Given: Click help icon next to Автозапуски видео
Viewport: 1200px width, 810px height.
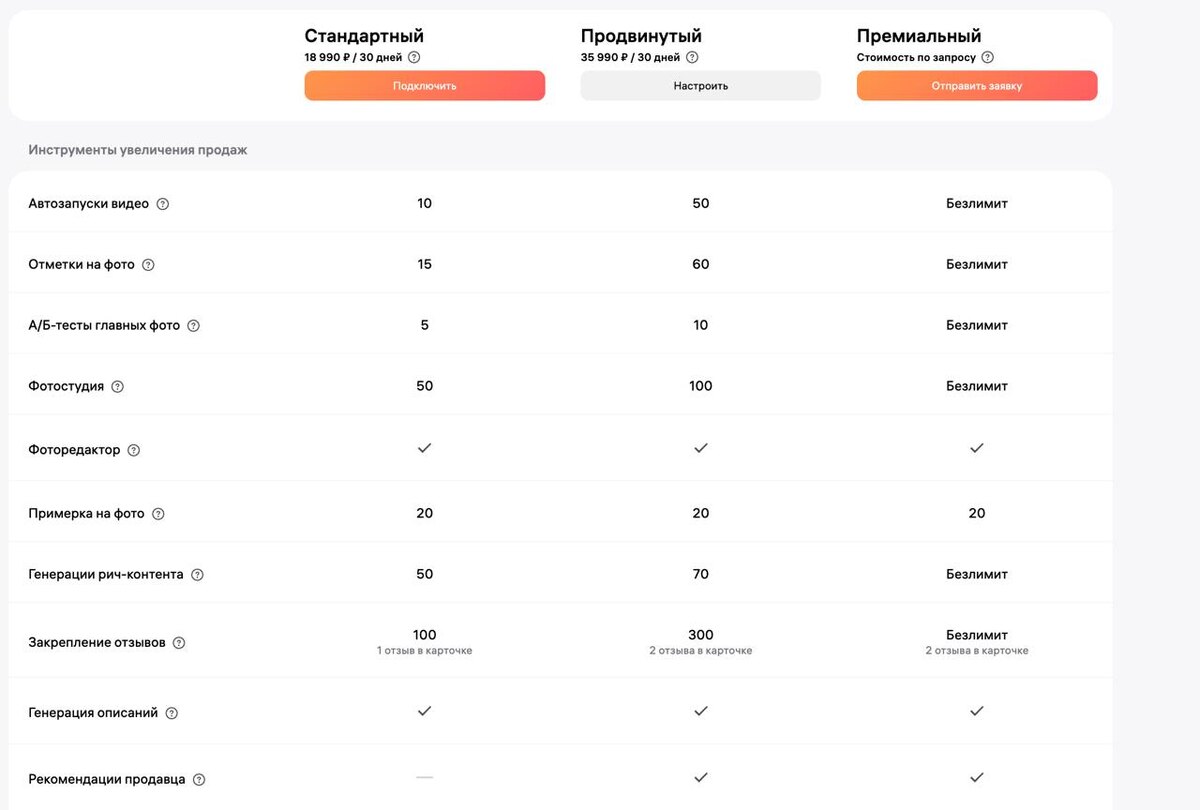Looking at the screenshot, I should (163, 204).
